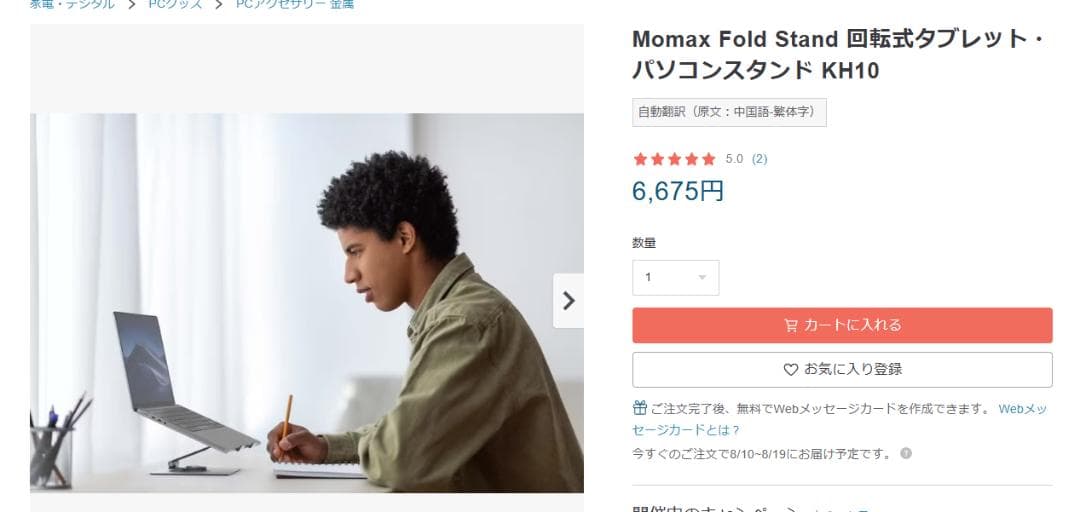The height and width of the screenshot is (512, 1080).
Task: Open the PCアクセサリー breadcrumb link
Action: (x=280, y=4)
